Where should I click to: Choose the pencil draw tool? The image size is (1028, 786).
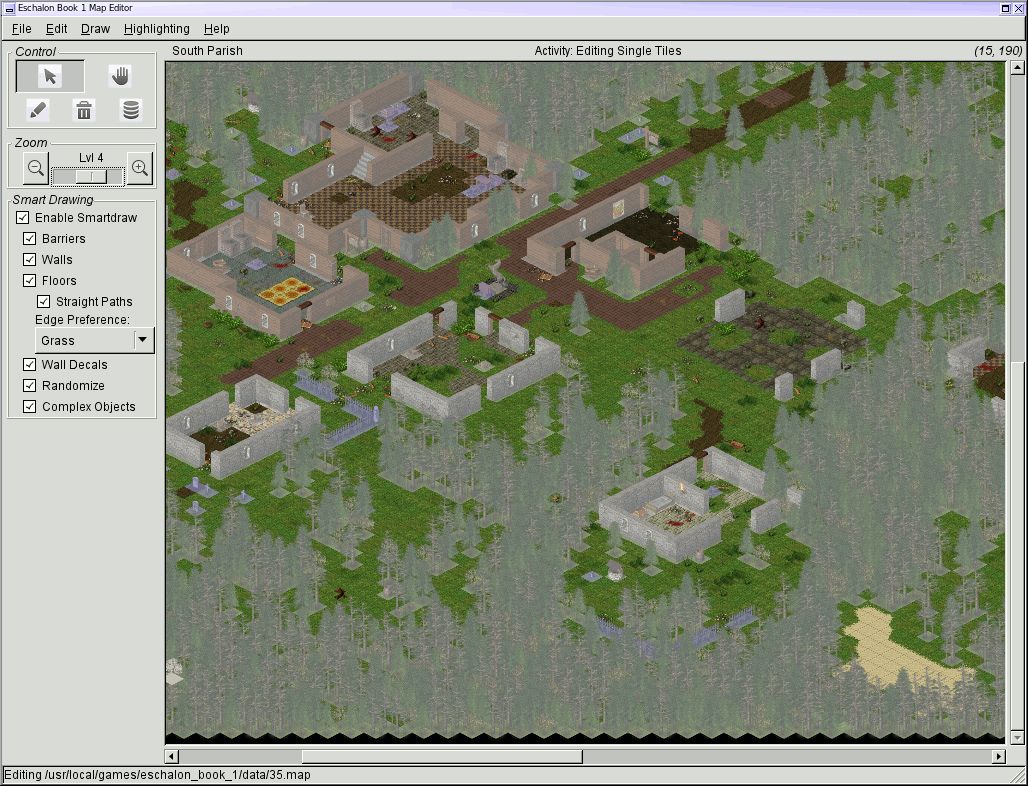point(37,110)
